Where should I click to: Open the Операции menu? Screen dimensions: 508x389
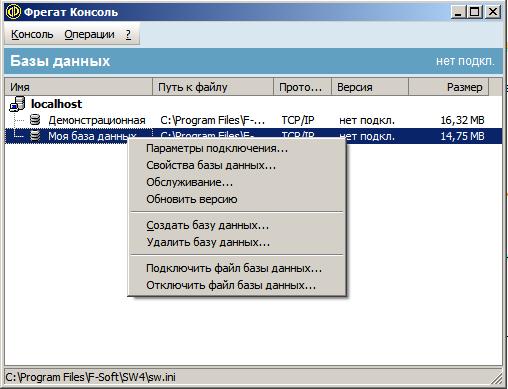click(89, 34)
